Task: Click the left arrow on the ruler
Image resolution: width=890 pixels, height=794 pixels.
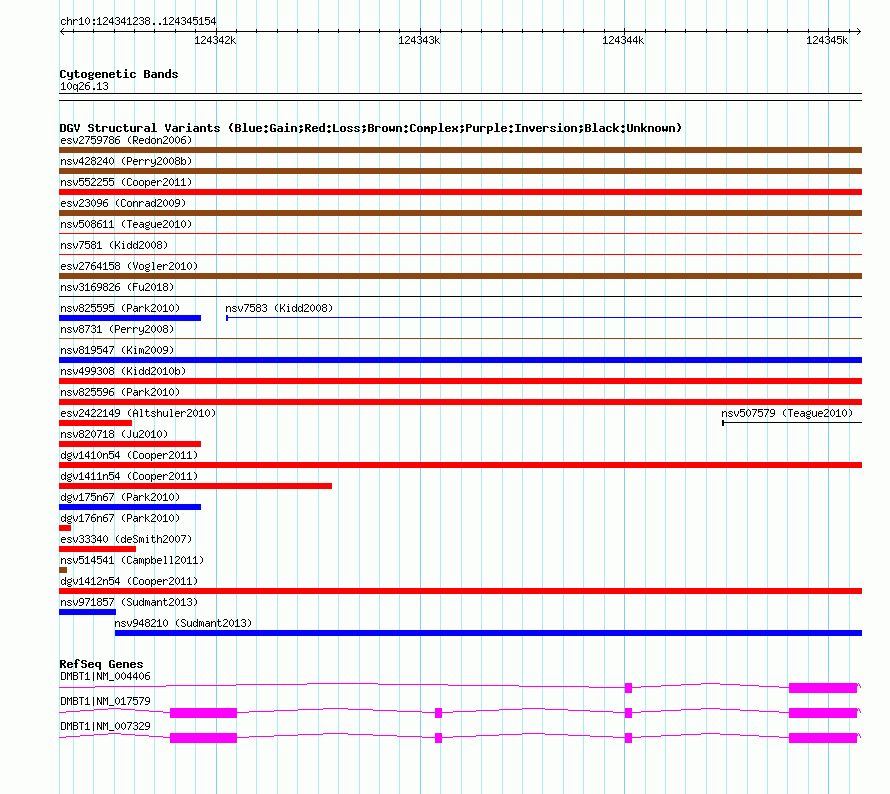Action: tap(62, 31)
